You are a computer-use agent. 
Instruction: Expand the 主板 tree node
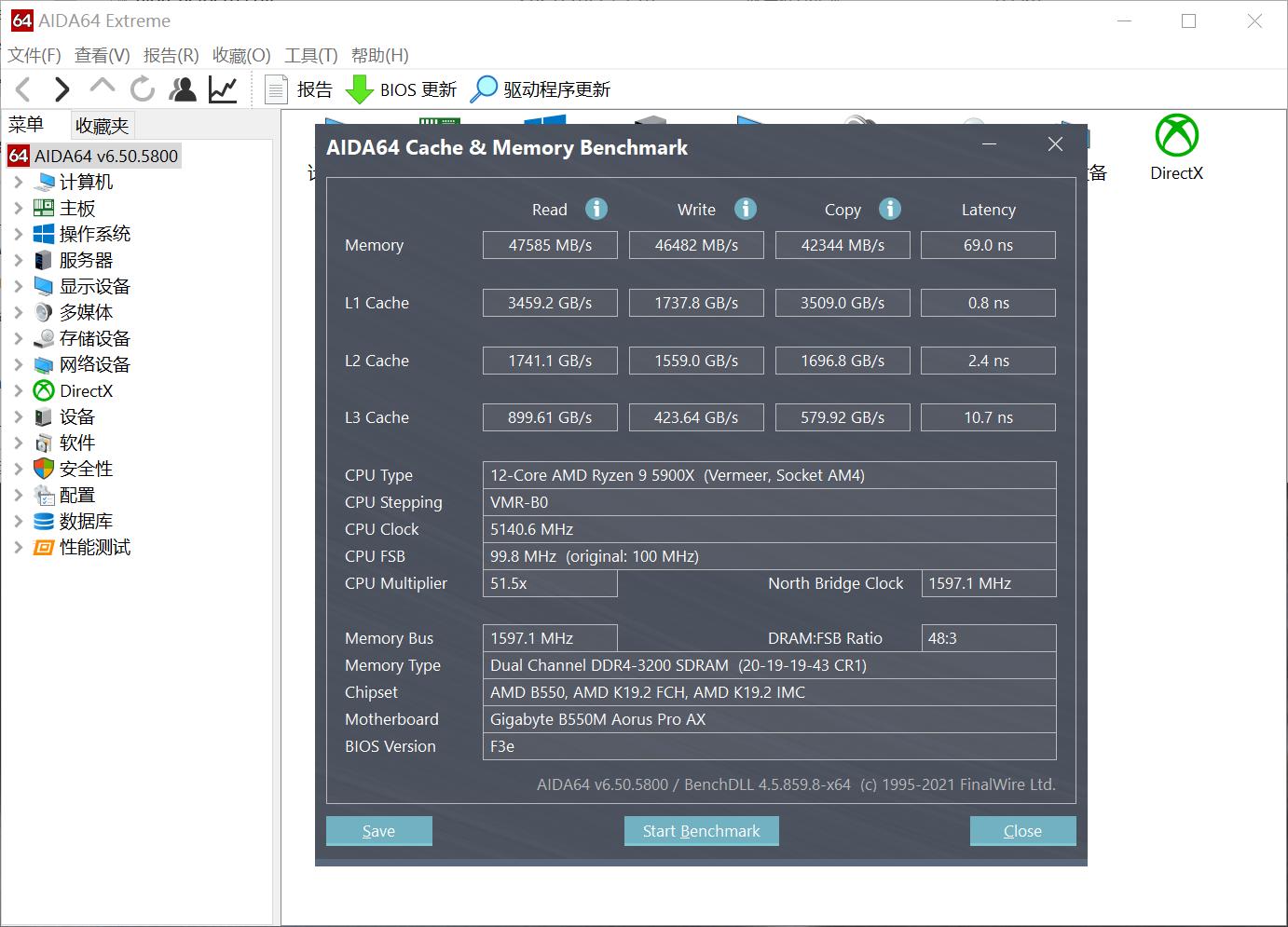click(18, 208)
